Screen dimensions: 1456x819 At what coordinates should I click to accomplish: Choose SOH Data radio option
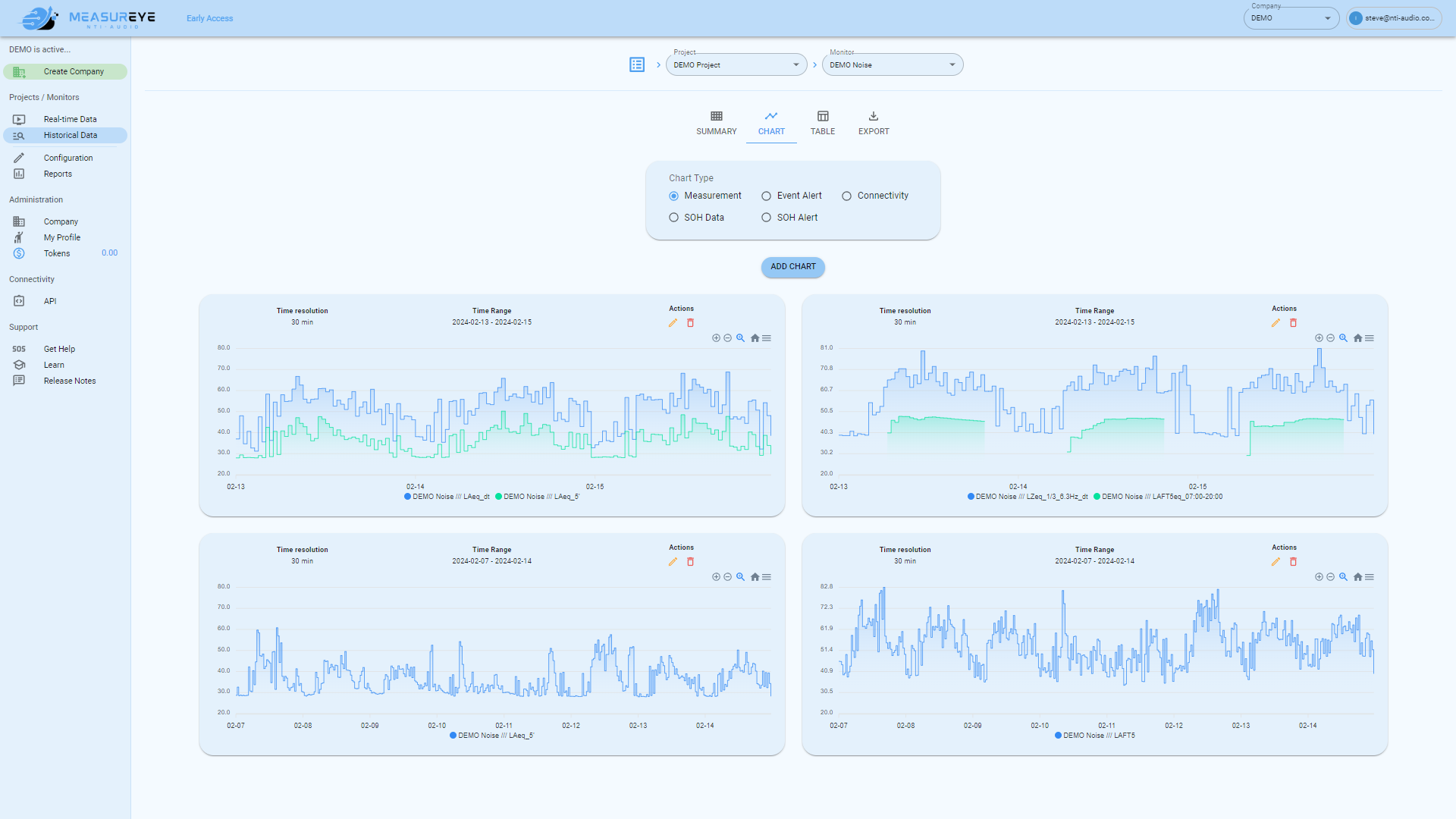[673, 218]
